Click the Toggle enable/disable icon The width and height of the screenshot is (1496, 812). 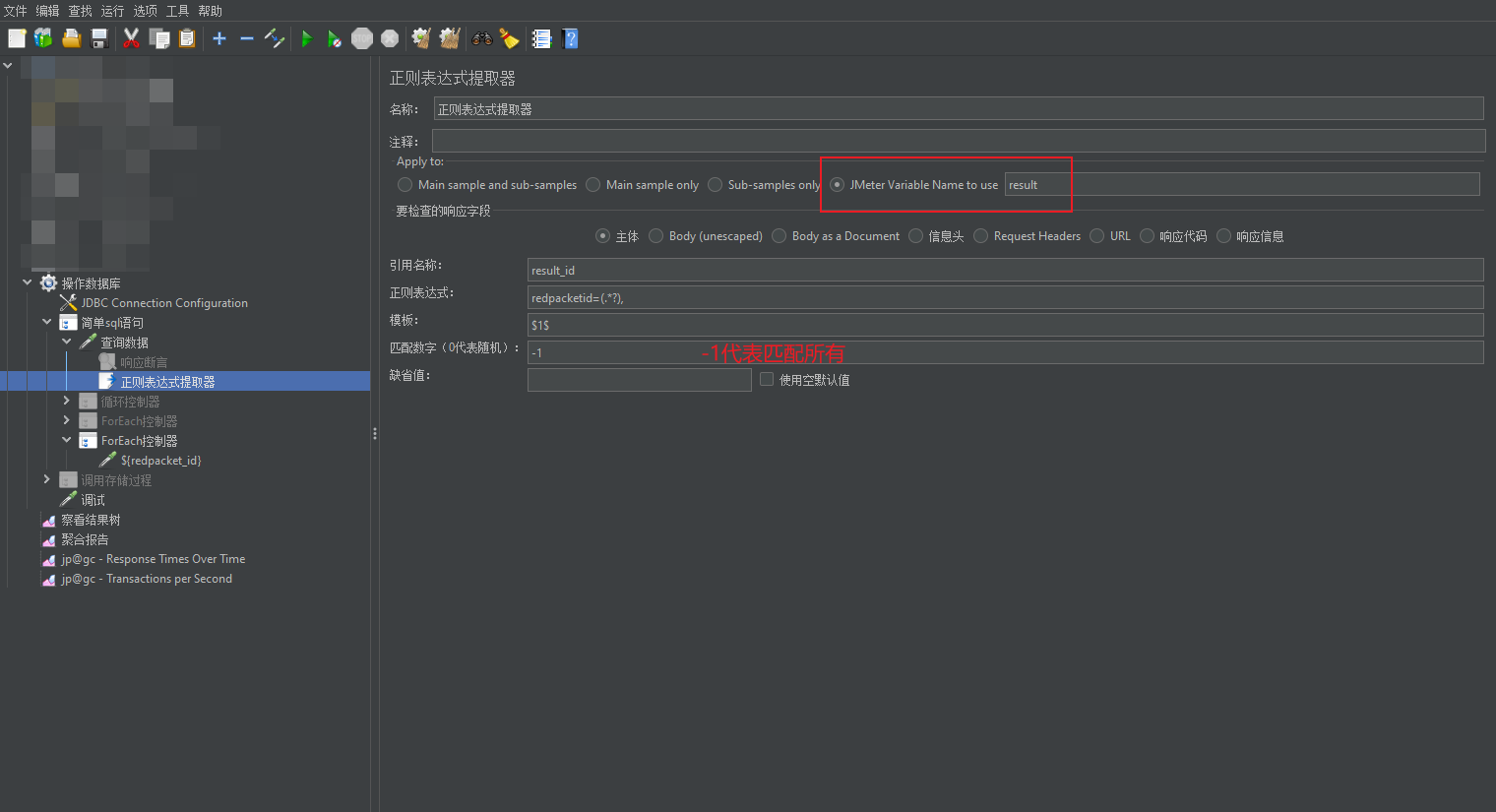pyautogui.click(x=275, y=38)
